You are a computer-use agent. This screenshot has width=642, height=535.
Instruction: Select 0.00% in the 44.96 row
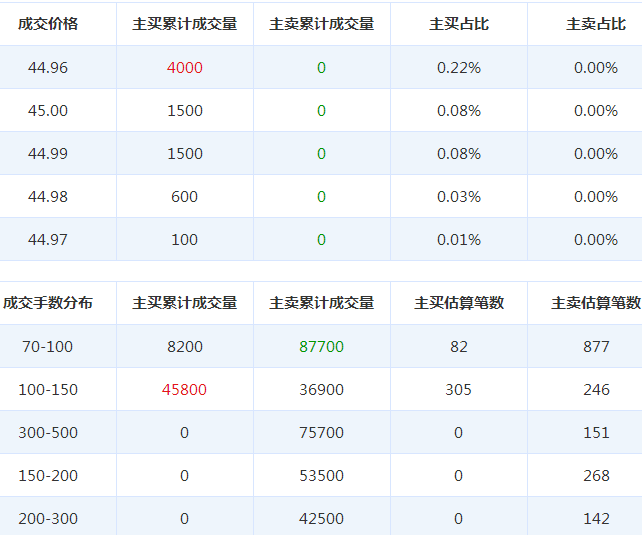tap(596, 68)
